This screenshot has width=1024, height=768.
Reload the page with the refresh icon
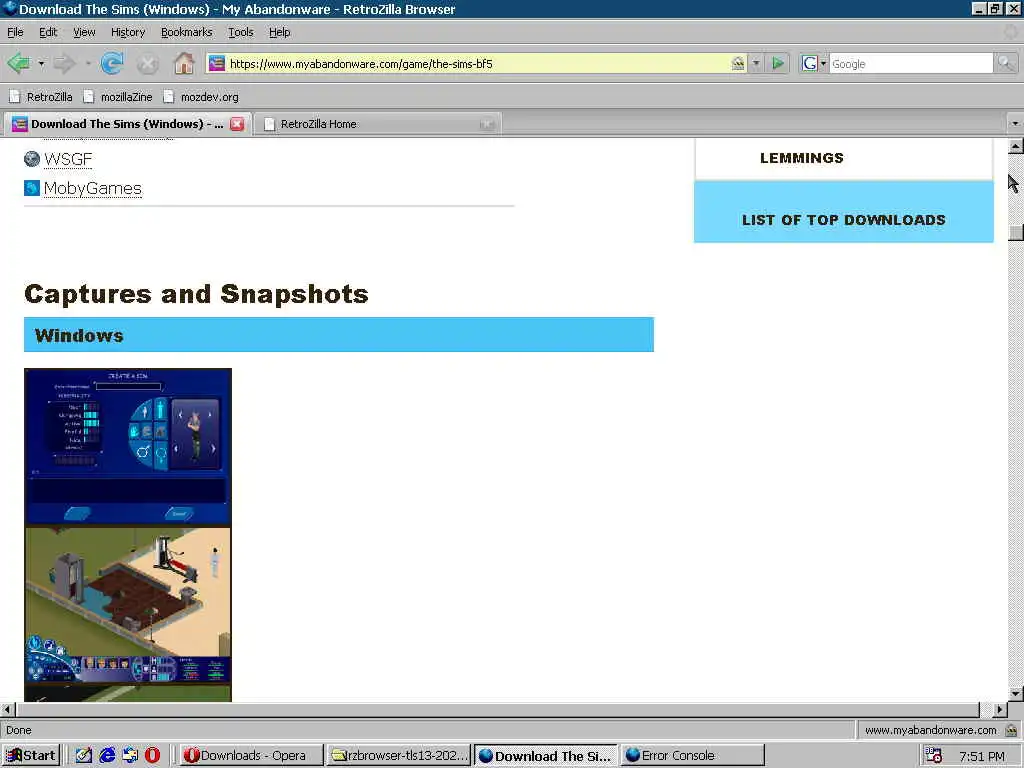coord(112,63)
